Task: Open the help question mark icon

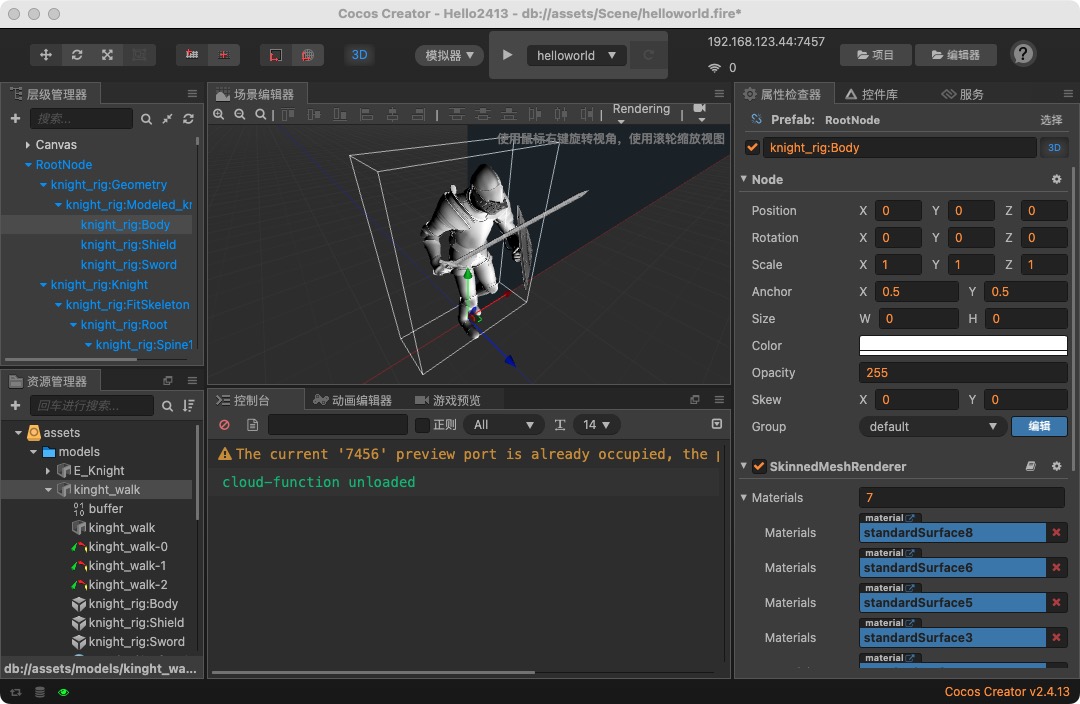Action: click(1023, 54)
